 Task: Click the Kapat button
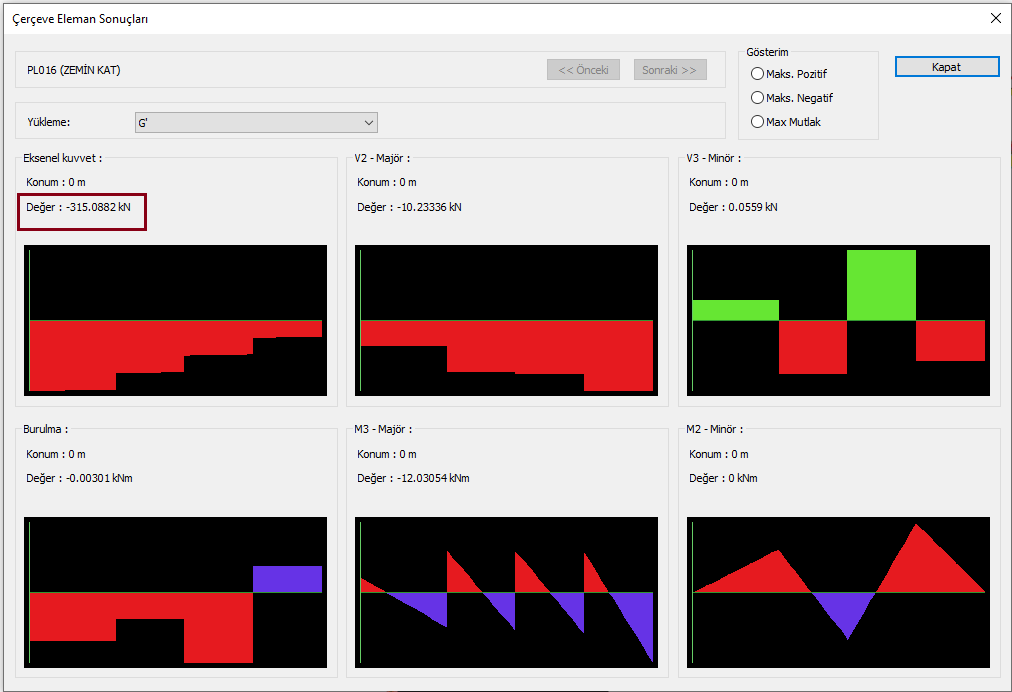coord(946,67)
